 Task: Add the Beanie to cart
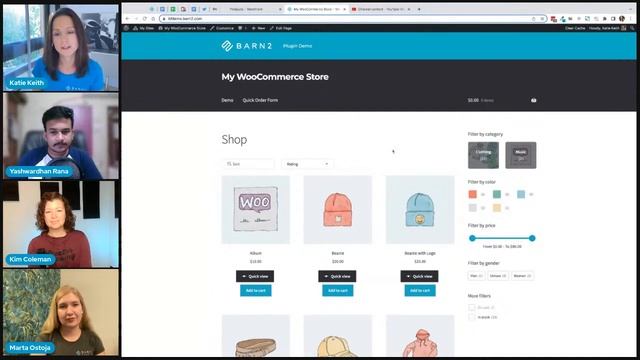tap(338, 291)
